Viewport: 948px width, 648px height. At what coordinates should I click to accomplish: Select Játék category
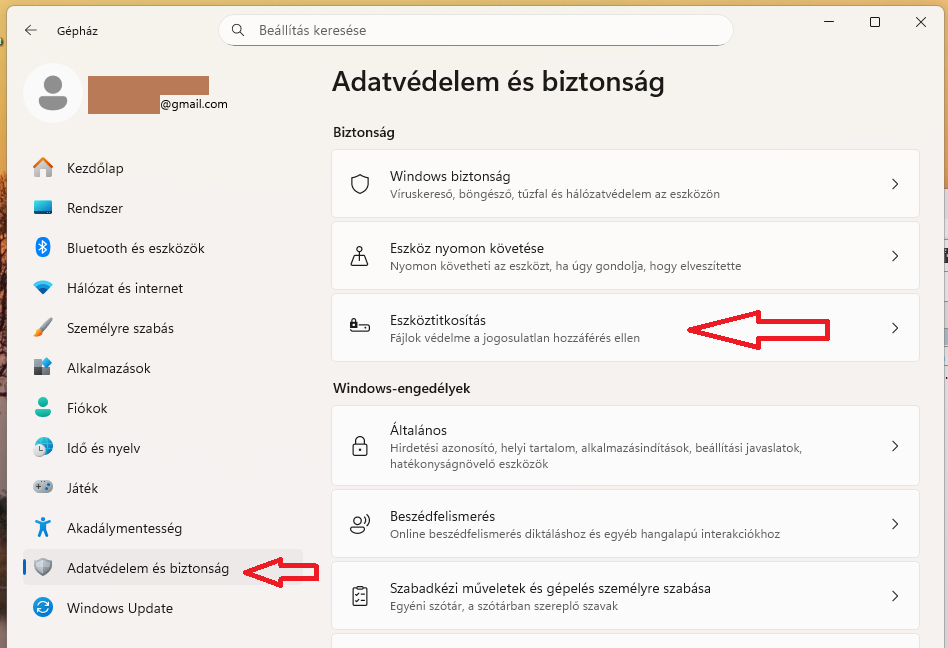[x=163, y=488]
